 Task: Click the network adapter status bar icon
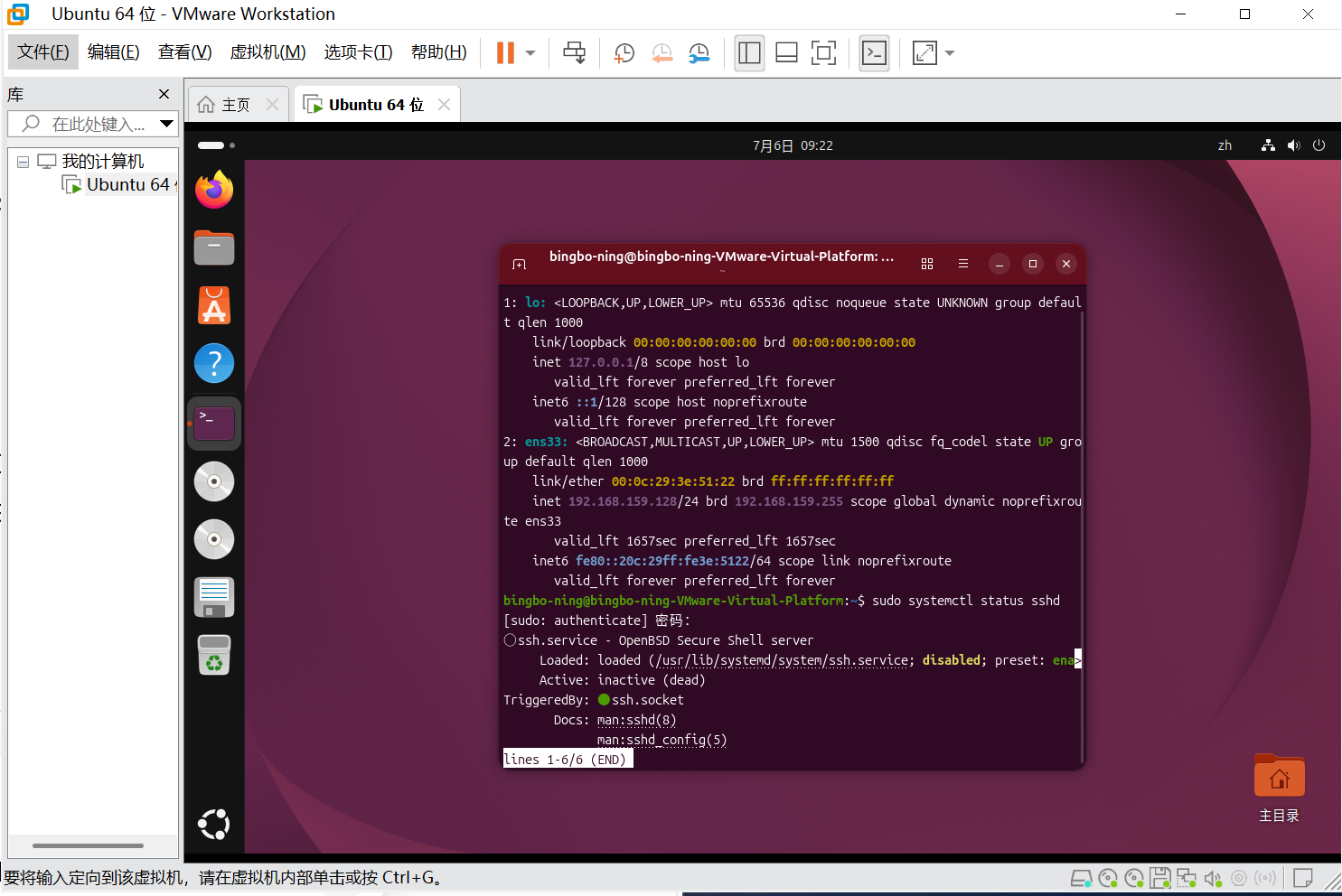tap(1187, 878)
